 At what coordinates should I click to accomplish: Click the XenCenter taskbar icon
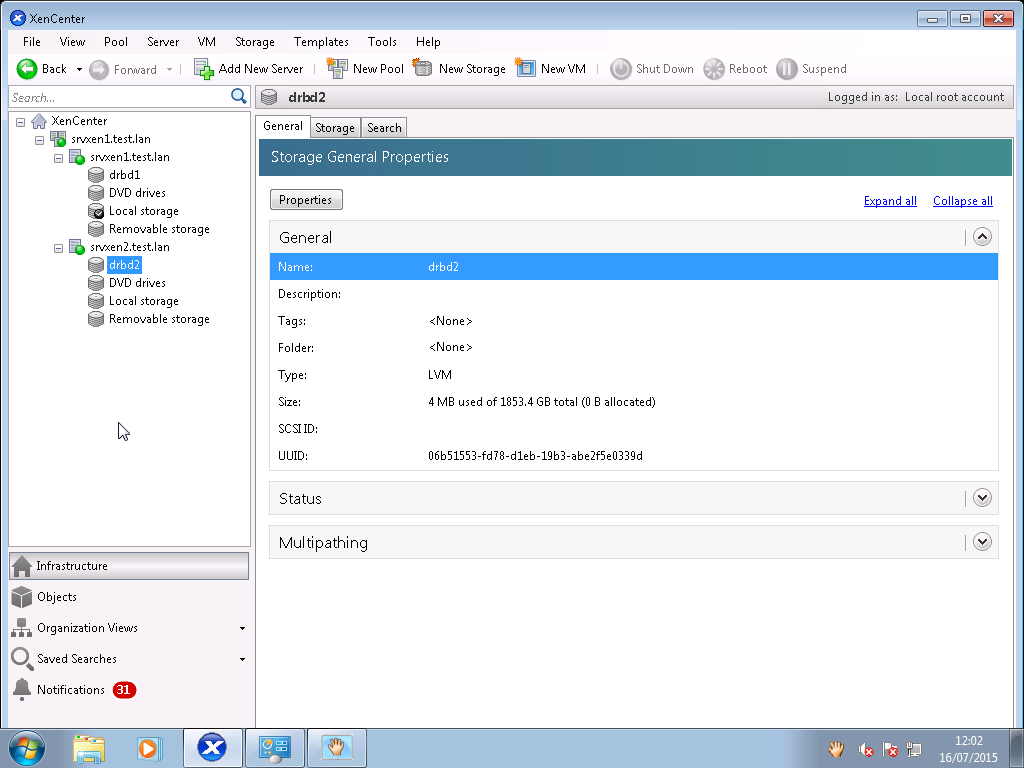[212, 748]
